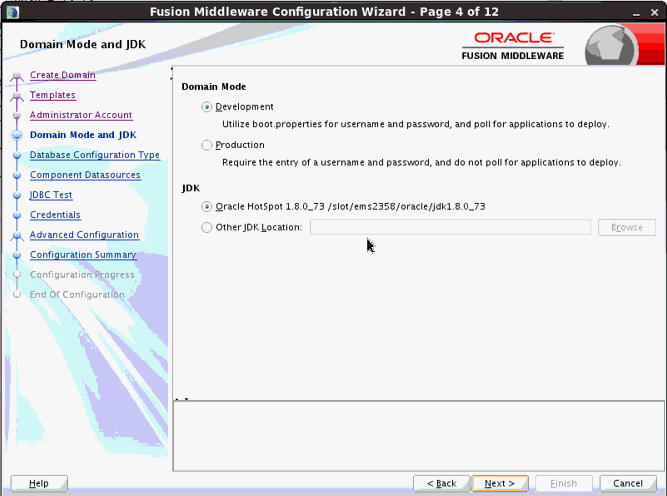The image size is (667, 496).
Task: Click the 'Utilize boot.properties' description text
Action: 416,124
